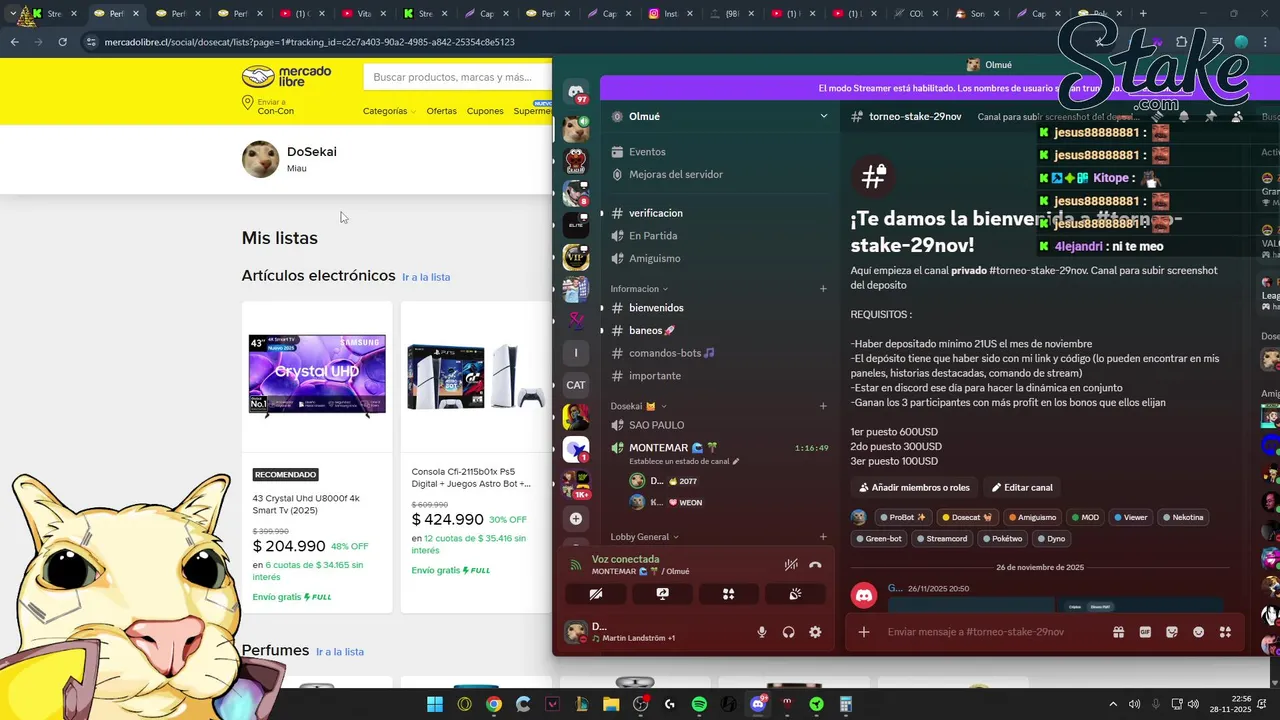This screenshot has height=720, width=1280.
Task: Click the ProBot role tag
Action: pos(902,517)
